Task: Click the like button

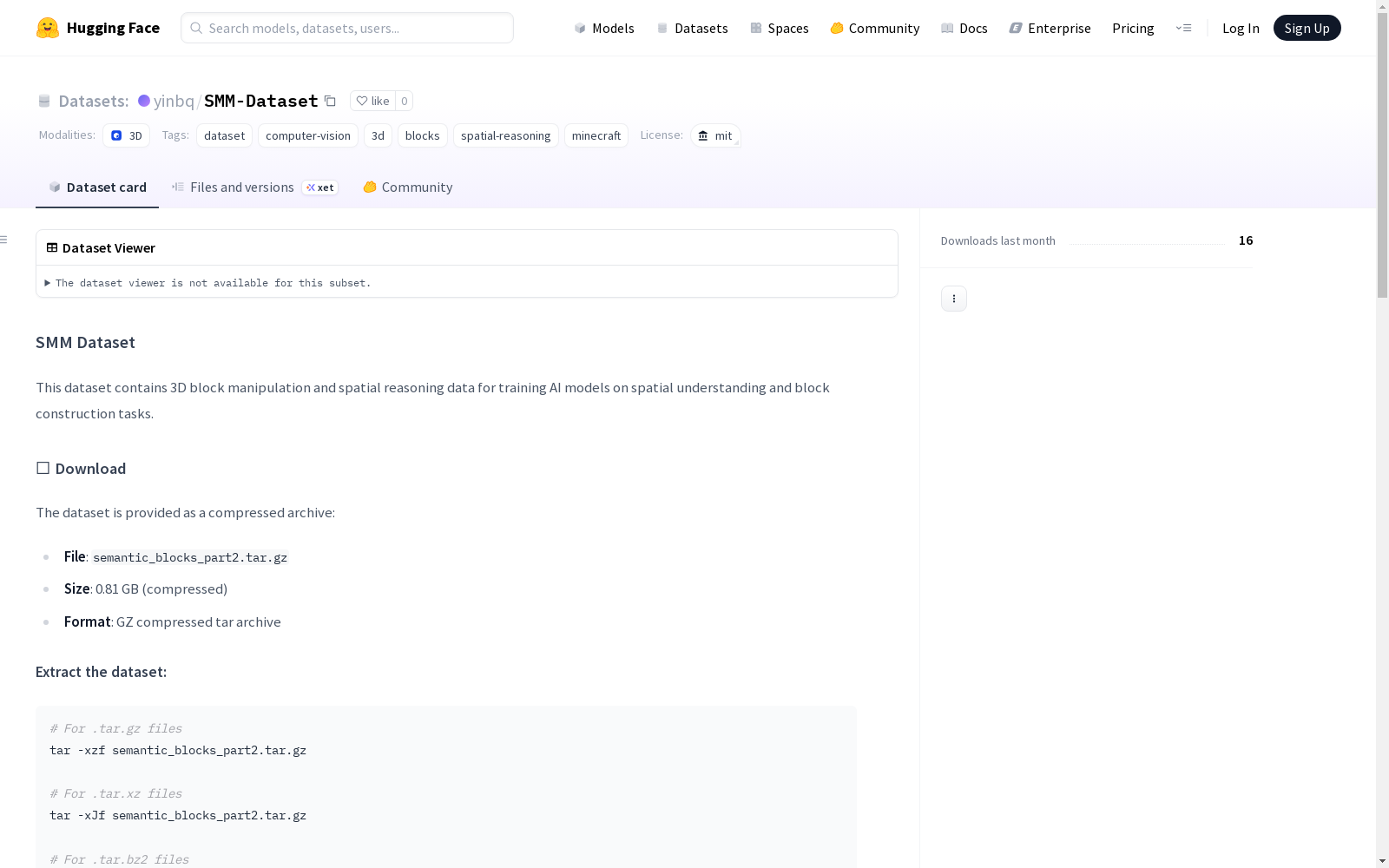Action: [x=372, y=101]
